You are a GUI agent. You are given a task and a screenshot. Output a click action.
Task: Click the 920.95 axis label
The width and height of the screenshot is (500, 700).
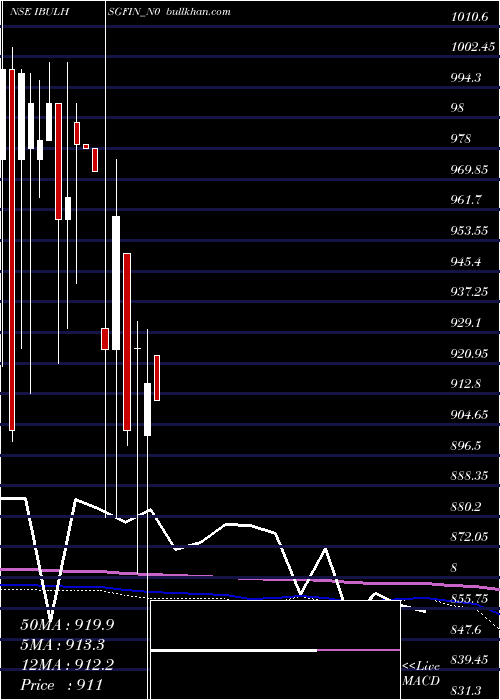[x=469, y=354]
